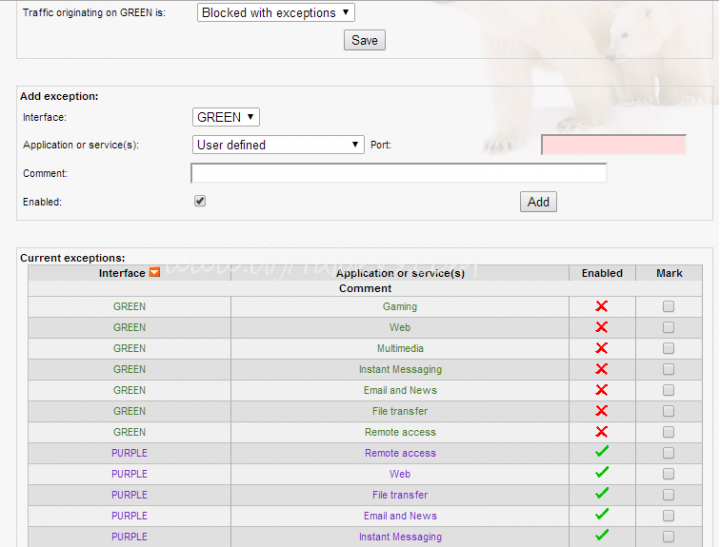This screenshot has width=720, height=547.
Task: Expand the User defined service dropdown
Action: [278, 145]
